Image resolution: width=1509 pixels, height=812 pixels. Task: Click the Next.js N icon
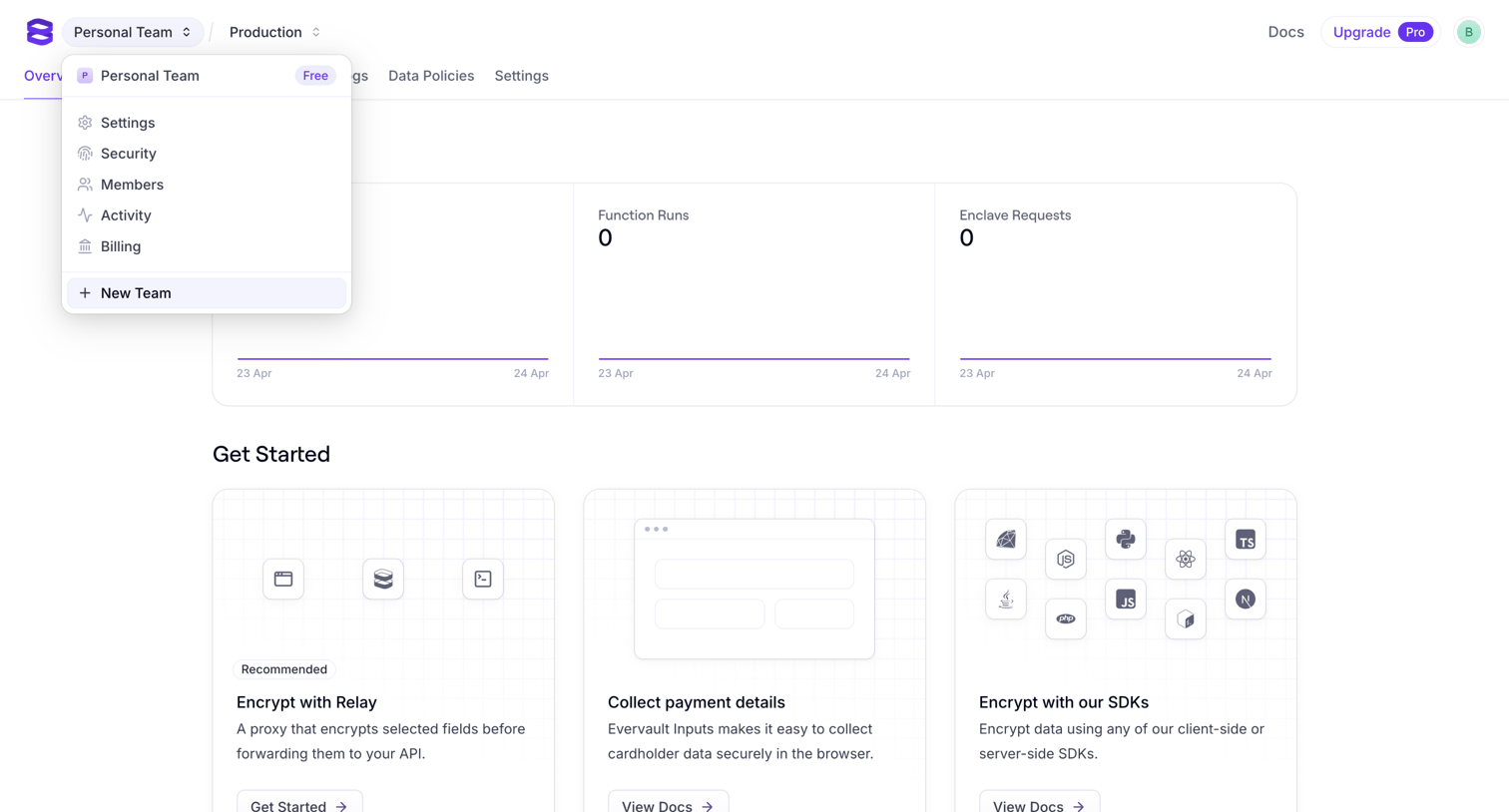click(1246, 600)
